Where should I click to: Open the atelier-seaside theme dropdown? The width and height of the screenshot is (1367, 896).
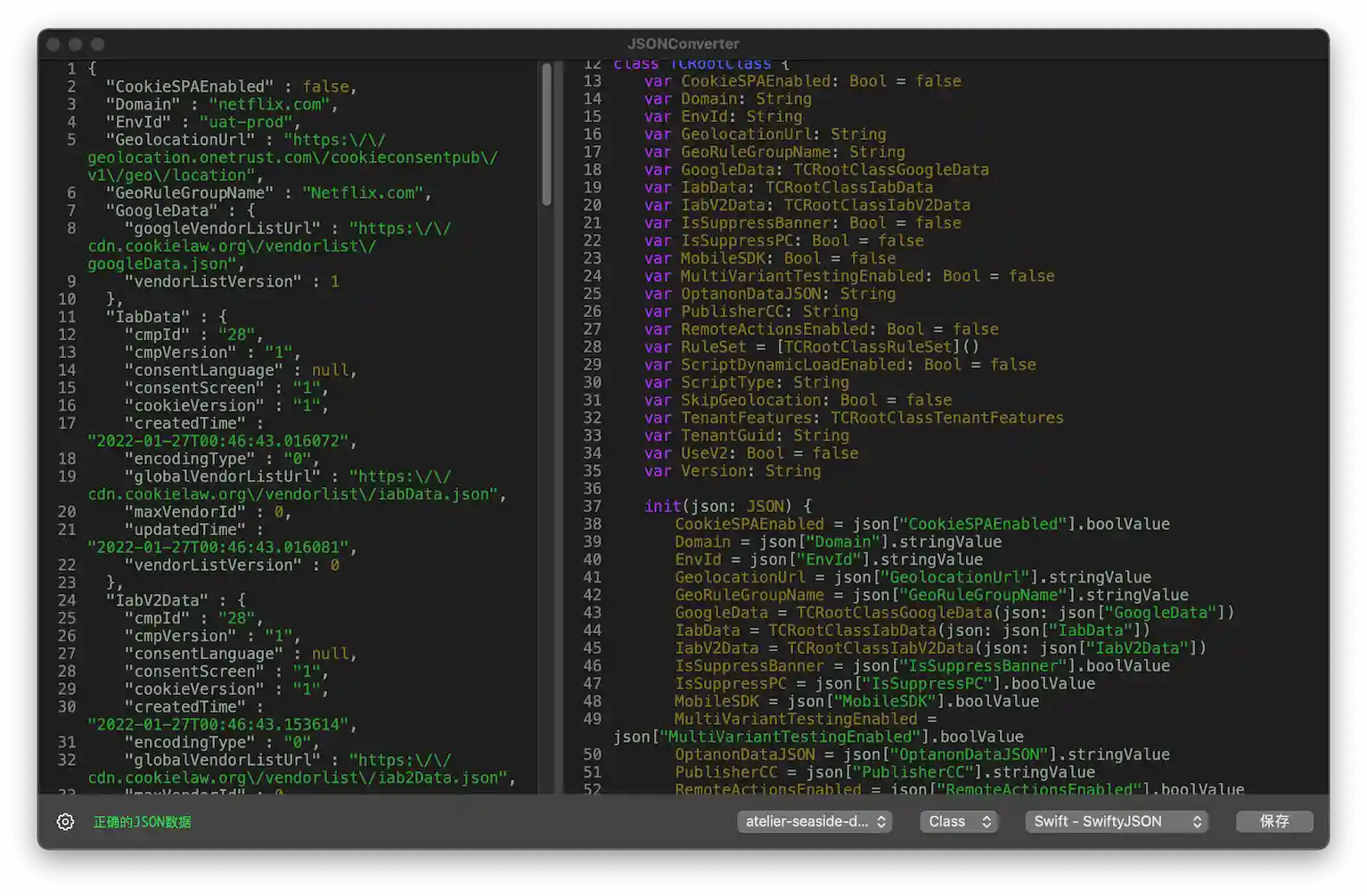pos(814,821)
